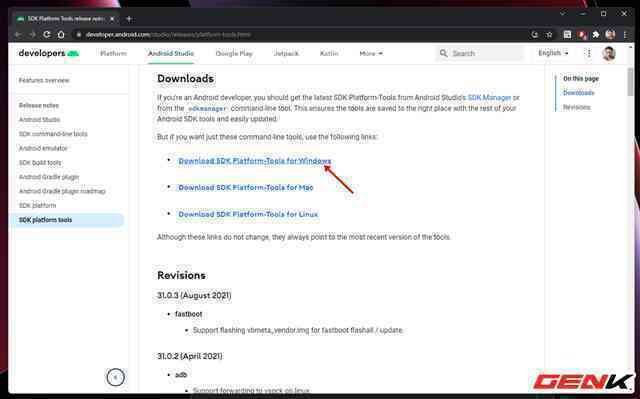The width and height of the screenshot is (640, 399).
Task: Open SDK build tools sidebar item
Action: tap(40, 162)
